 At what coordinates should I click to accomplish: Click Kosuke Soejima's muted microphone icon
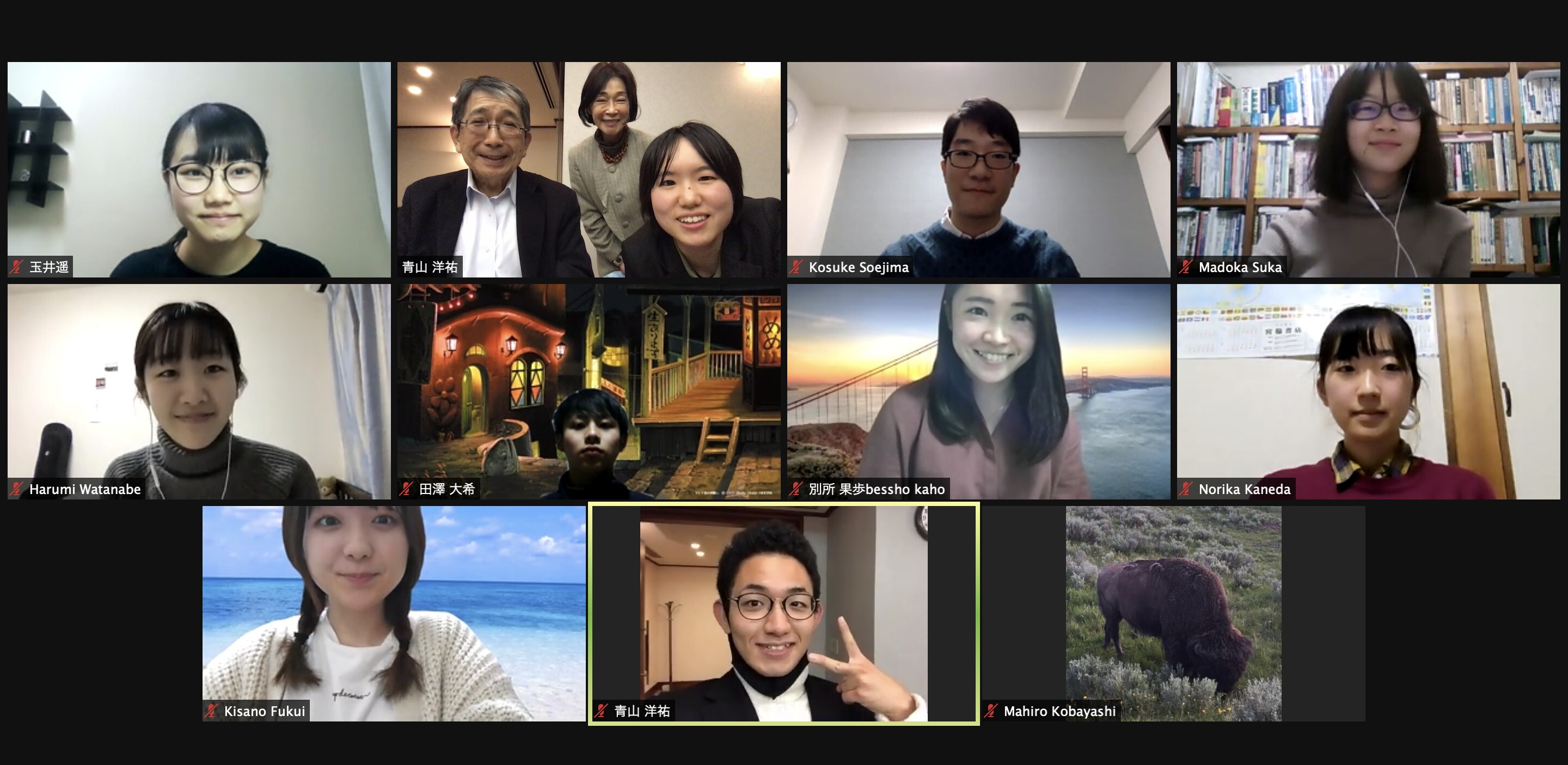tap(796, 267)
